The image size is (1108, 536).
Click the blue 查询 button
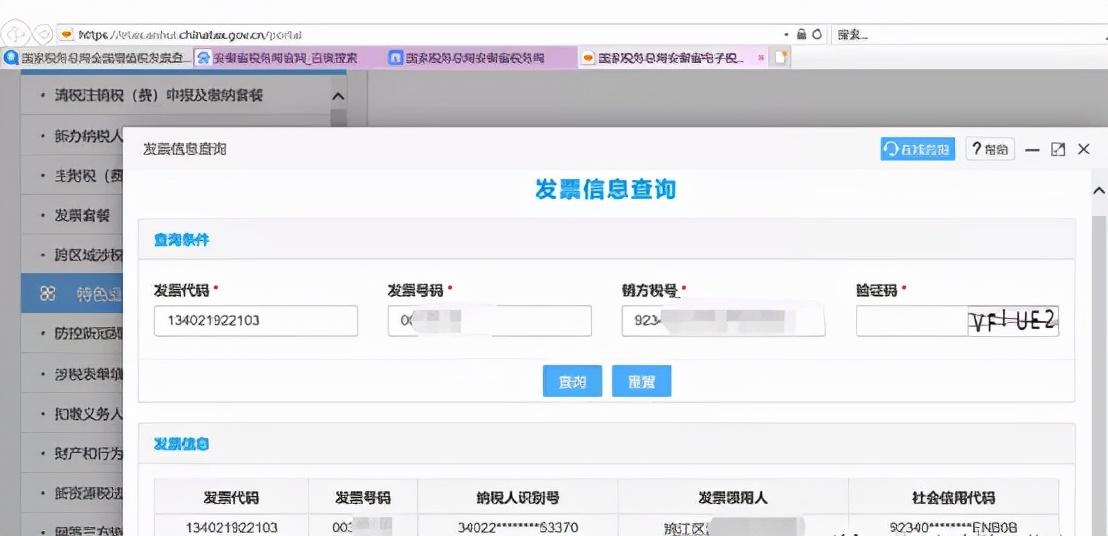coord(572,381)
